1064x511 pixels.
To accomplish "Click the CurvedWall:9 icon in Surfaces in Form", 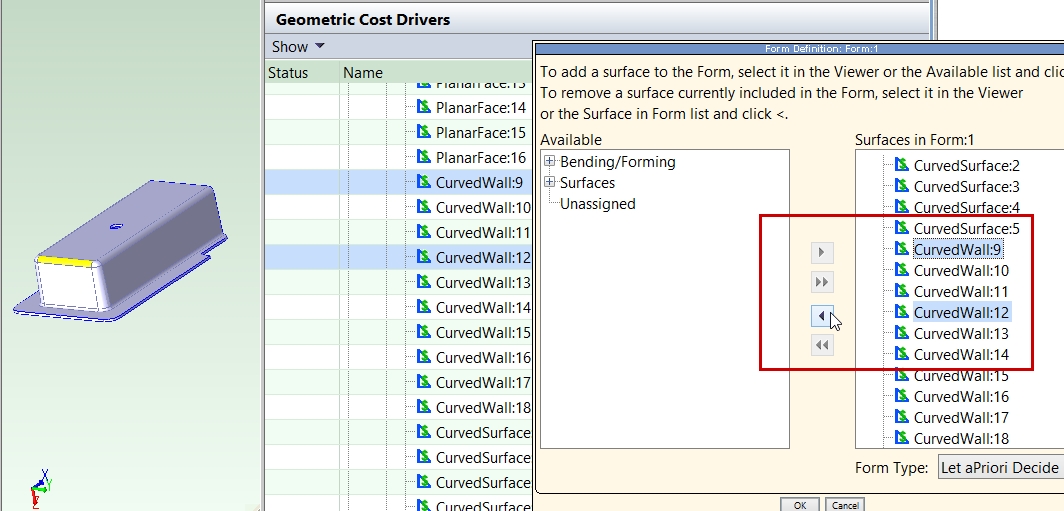I will [902, 249].
